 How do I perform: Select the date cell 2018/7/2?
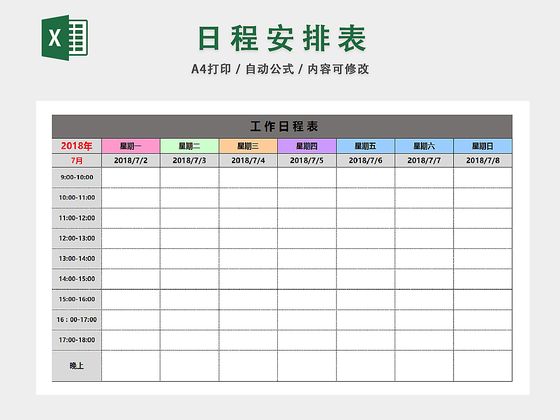131,160
